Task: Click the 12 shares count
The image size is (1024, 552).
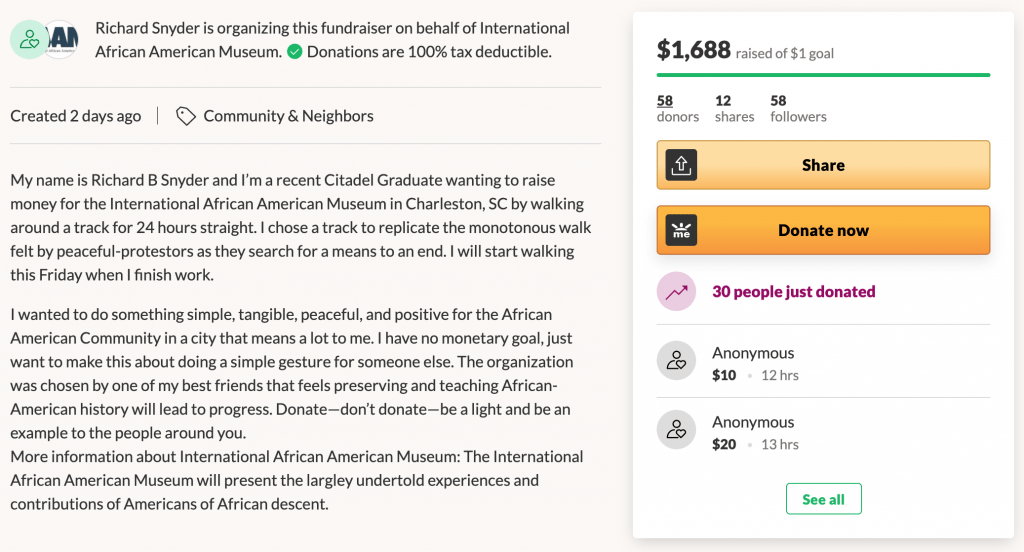Action: coord(734,108)
